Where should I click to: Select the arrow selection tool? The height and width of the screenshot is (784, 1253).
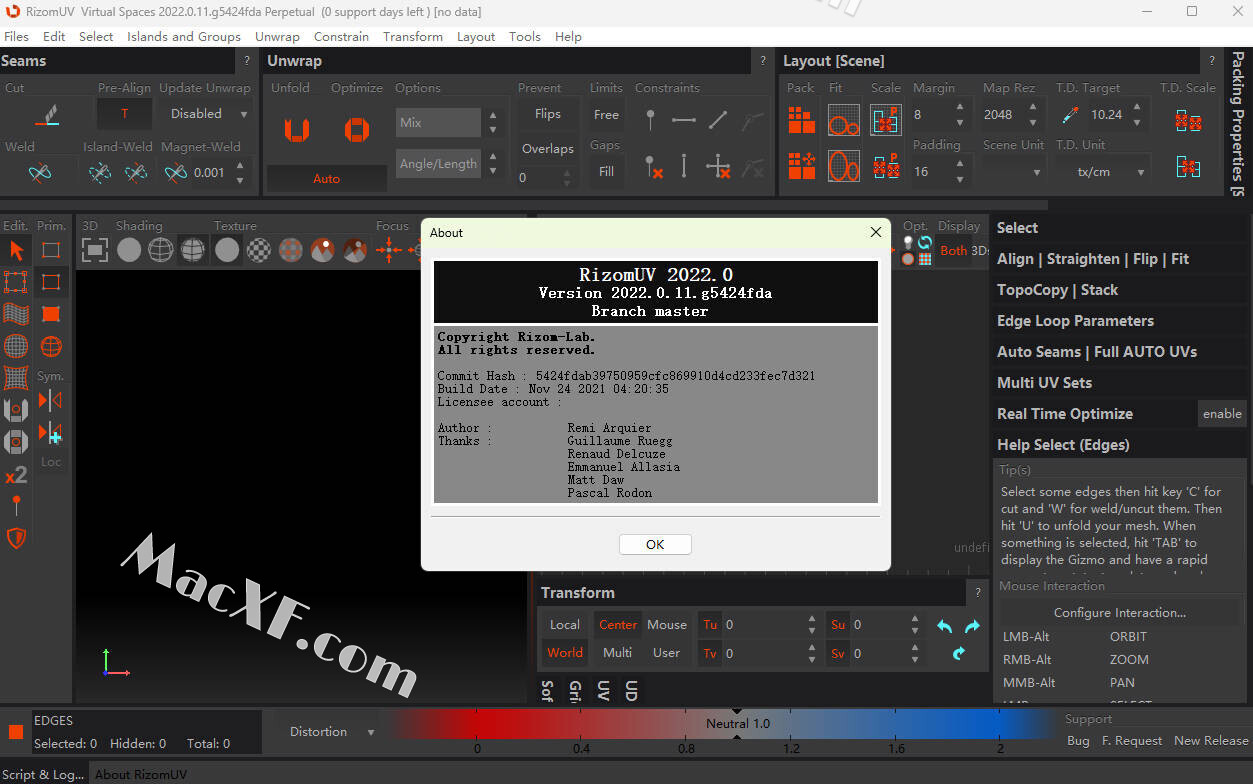pyautogui.click(x=16, y=250)
